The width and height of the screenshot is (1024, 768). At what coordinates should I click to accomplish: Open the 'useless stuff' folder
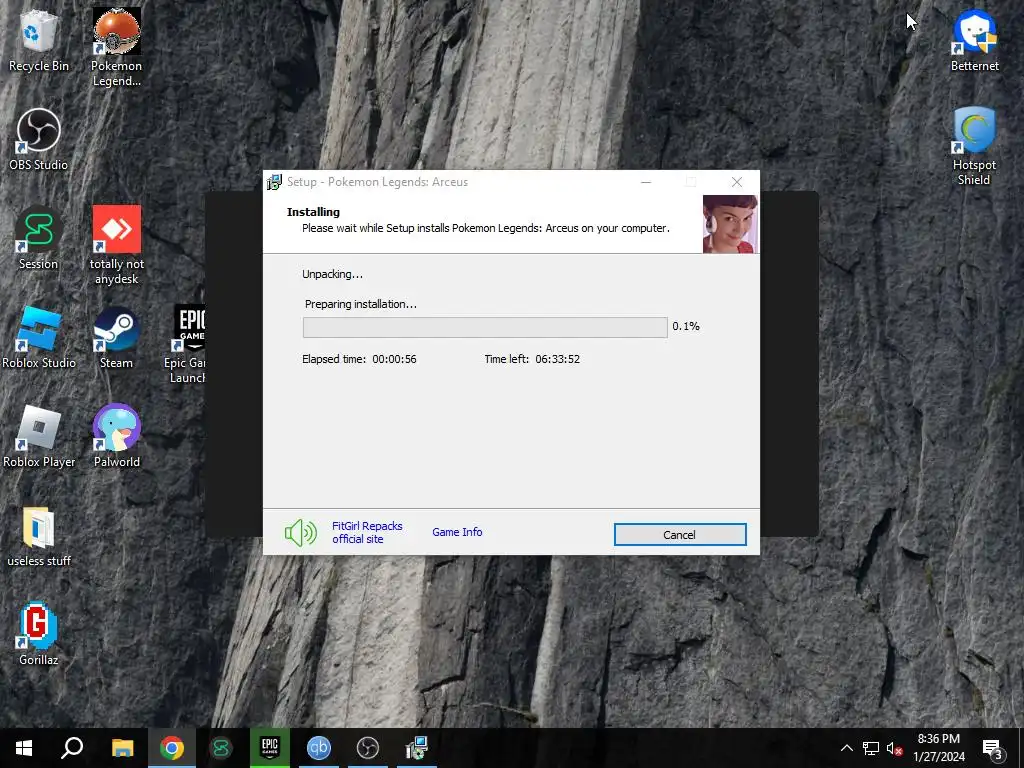[x=39, y=536]
